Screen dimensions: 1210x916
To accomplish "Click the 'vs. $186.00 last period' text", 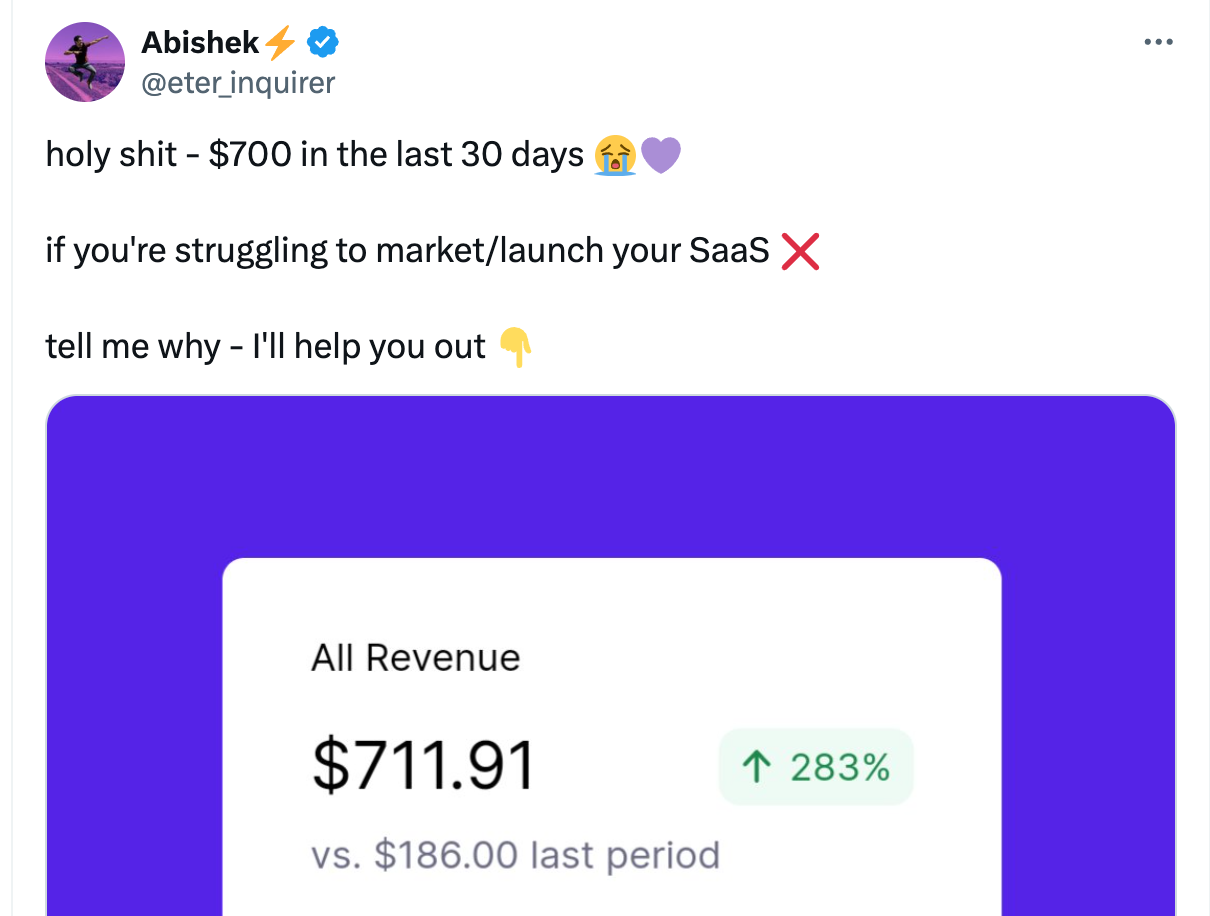I will click(515, 856).
